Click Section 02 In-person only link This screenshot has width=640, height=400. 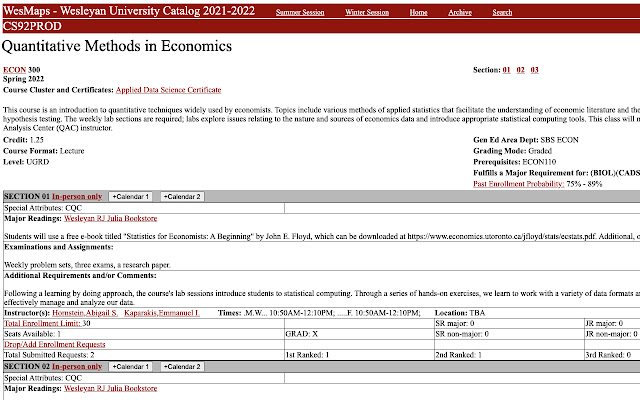pyautogui.click(x=77, y=367)
